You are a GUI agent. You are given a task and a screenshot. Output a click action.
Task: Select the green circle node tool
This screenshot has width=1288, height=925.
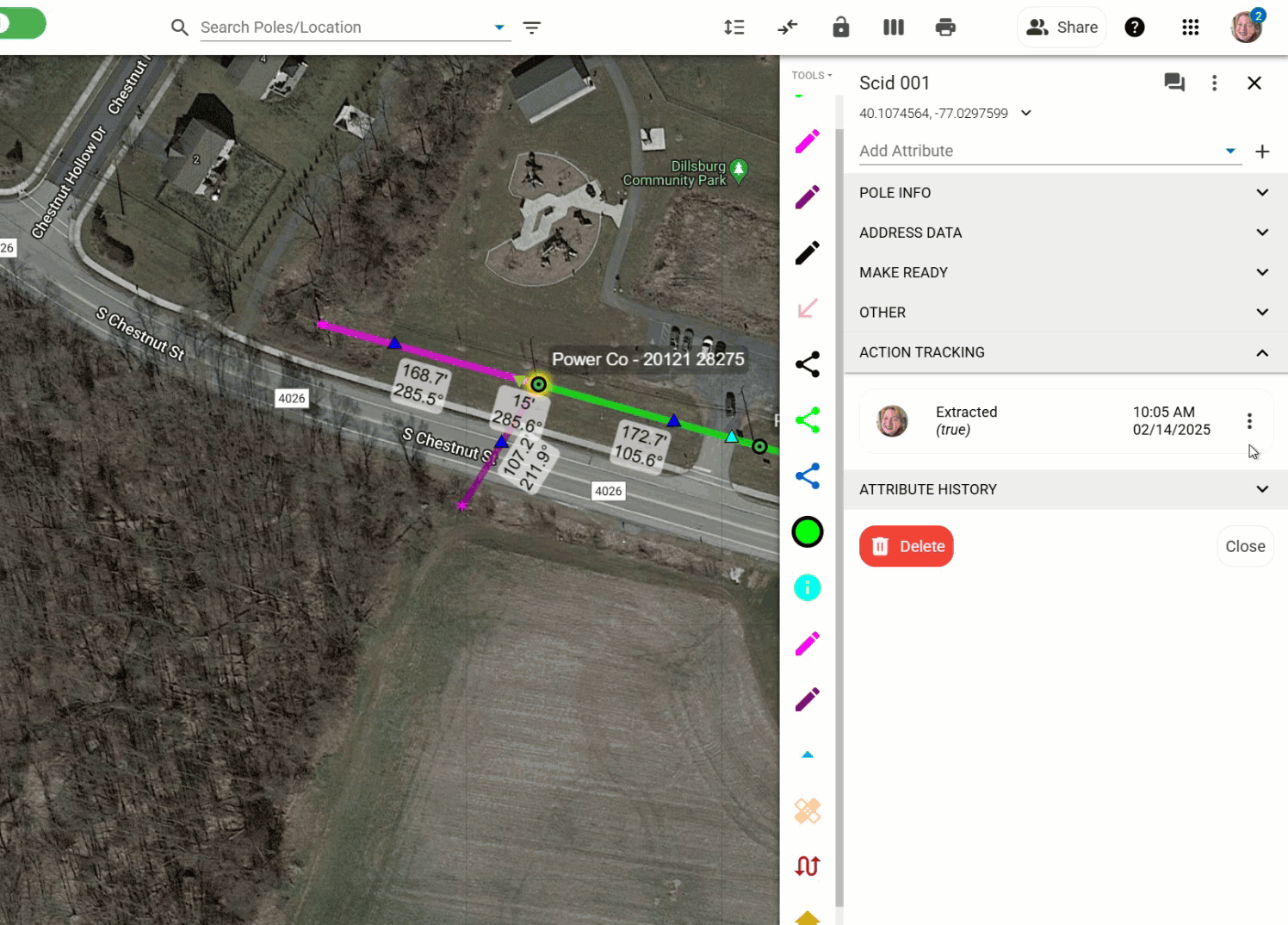807,532
